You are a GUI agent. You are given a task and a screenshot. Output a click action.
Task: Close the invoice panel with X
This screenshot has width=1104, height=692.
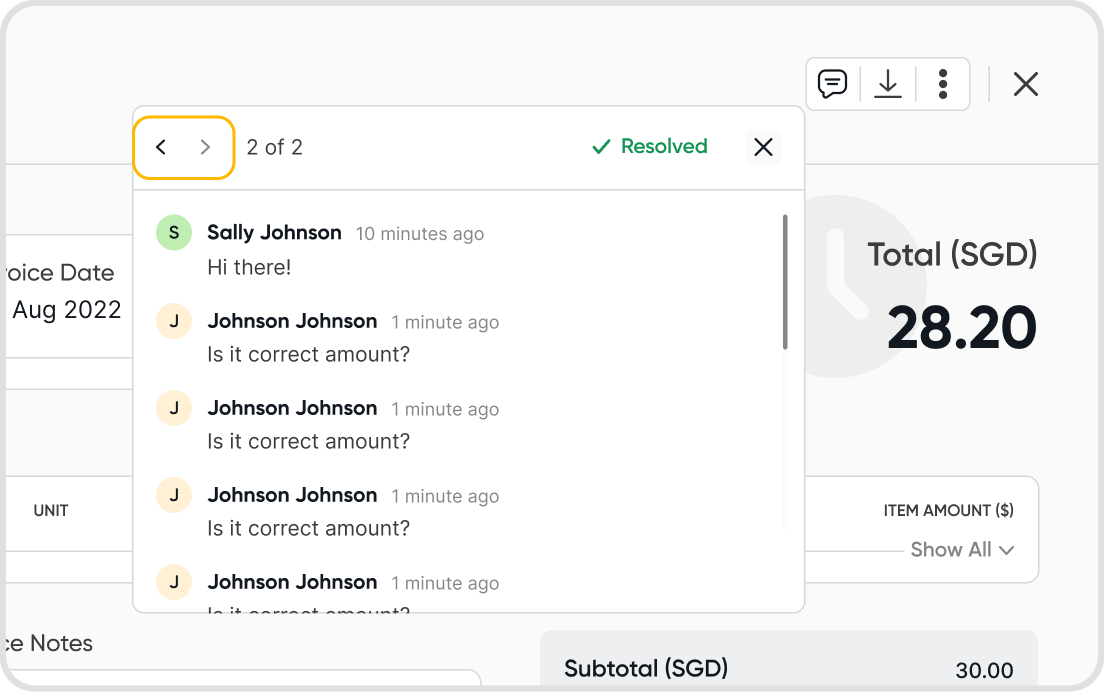coord(1025,84)
